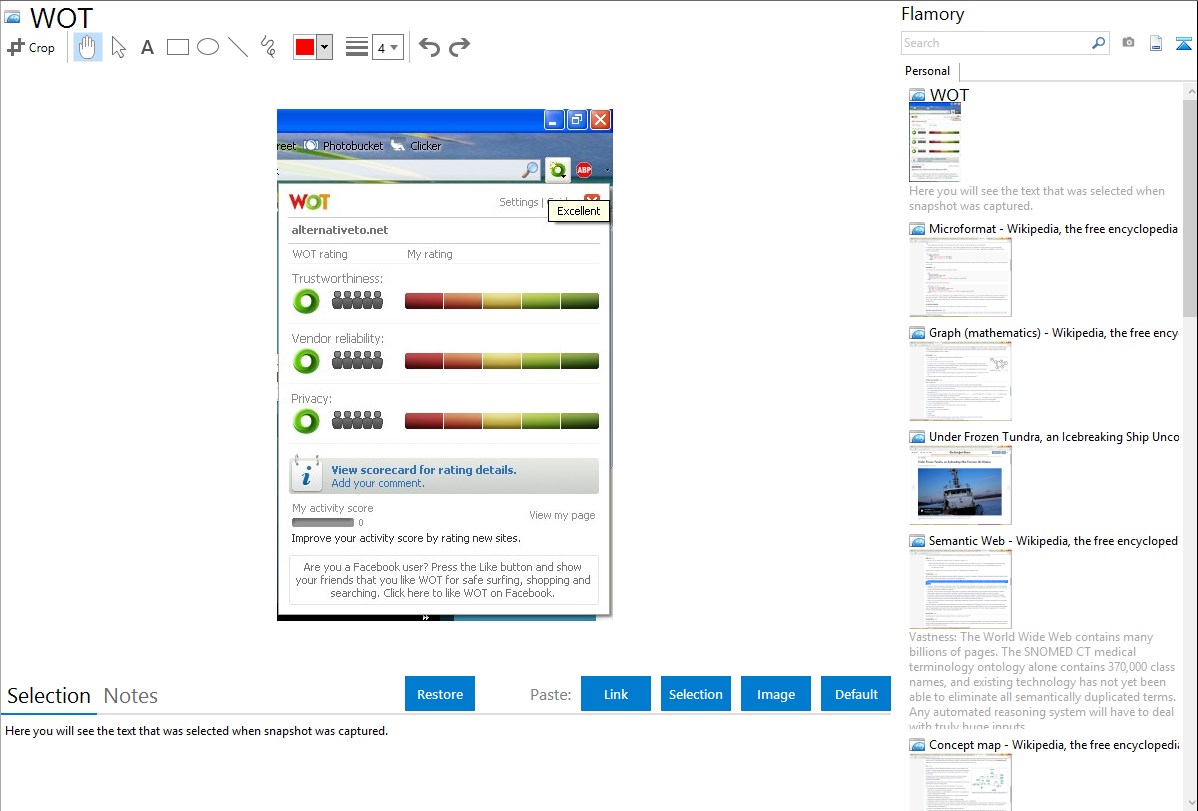Click the Restore button
This screenshot has height=811, width=1198.
[440, 693]
